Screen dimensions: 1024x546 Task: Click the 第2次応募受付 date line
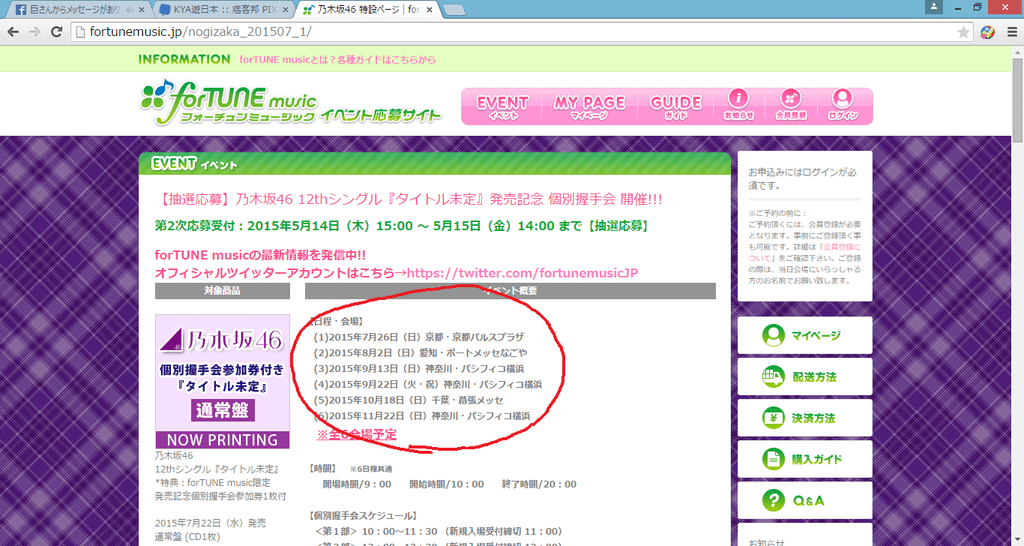click(402, 226)
